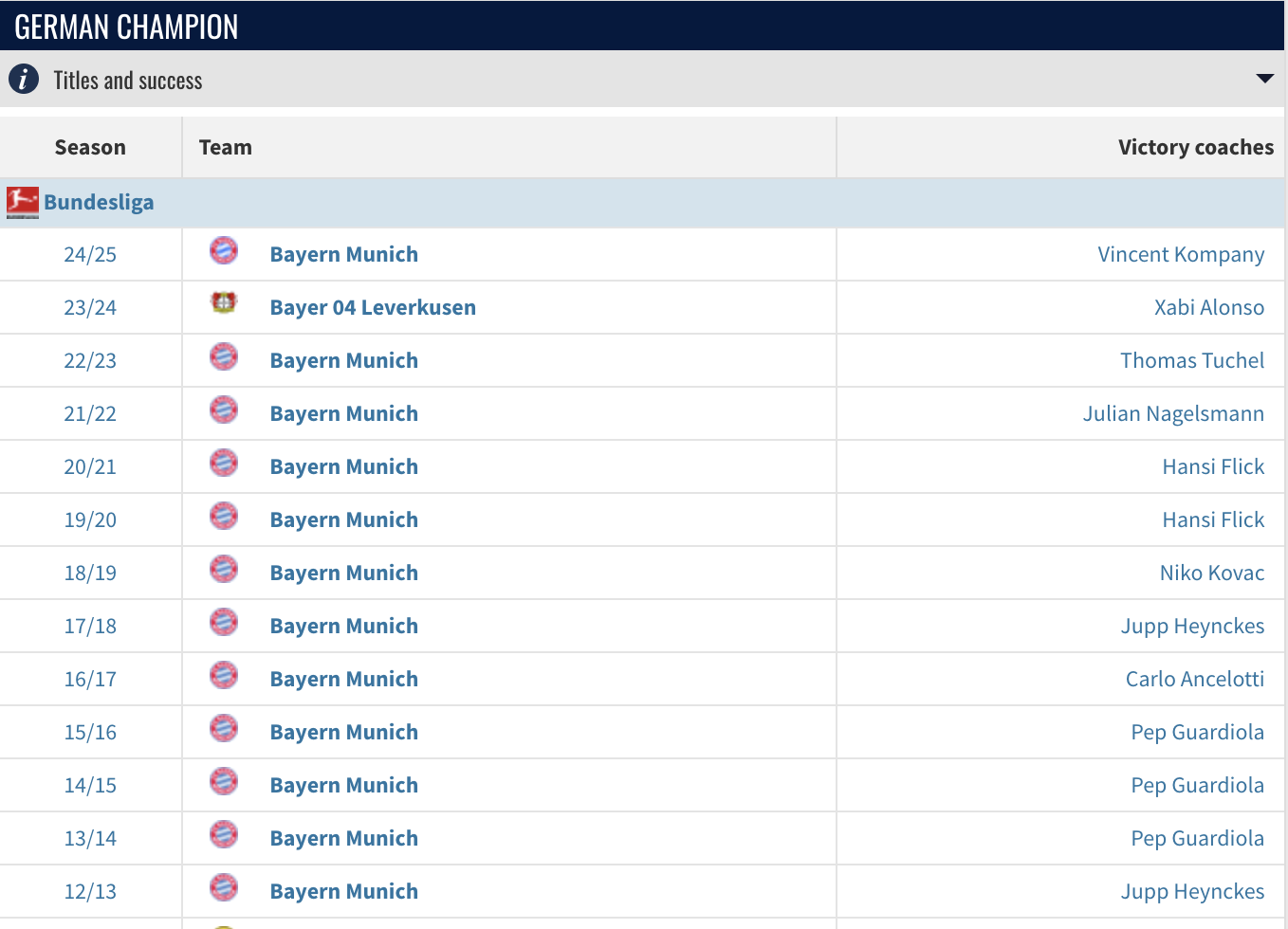
Task: Select the 20/21 season link
Action: point(90,466)
